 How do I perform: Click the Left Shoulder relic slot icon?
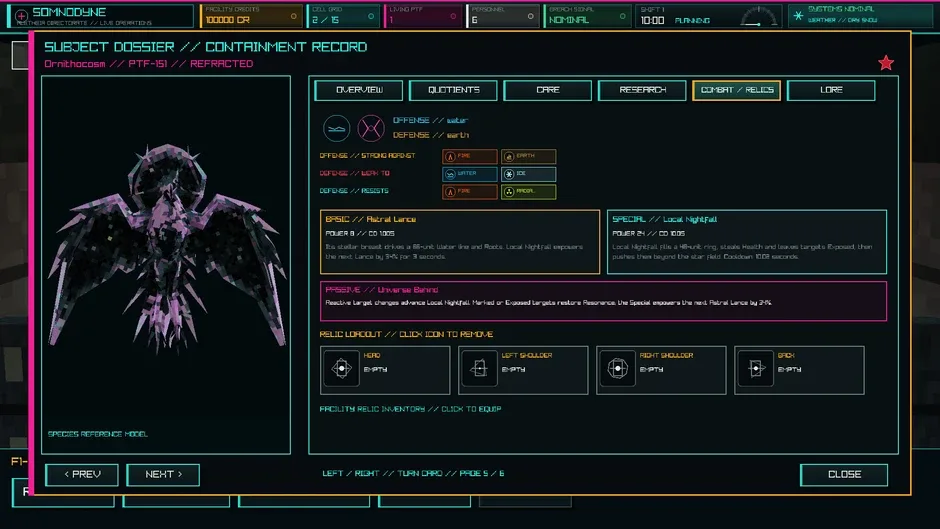tap(479, 368)
